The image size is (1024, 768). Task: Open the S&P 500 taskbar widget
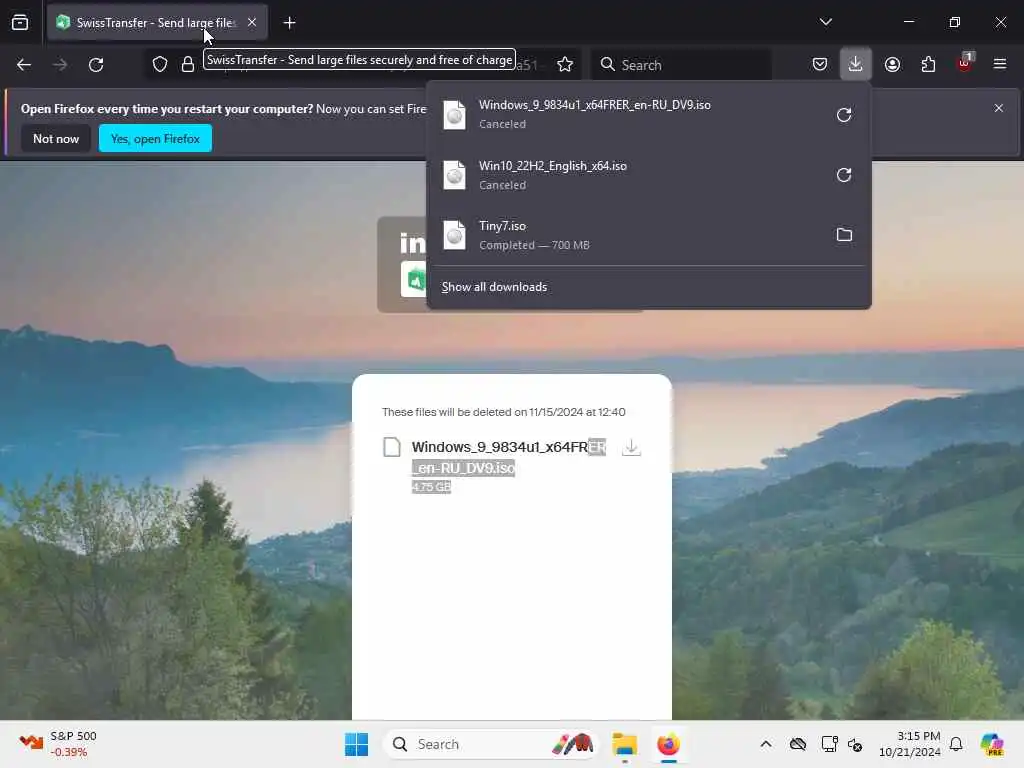pos(58,744)
